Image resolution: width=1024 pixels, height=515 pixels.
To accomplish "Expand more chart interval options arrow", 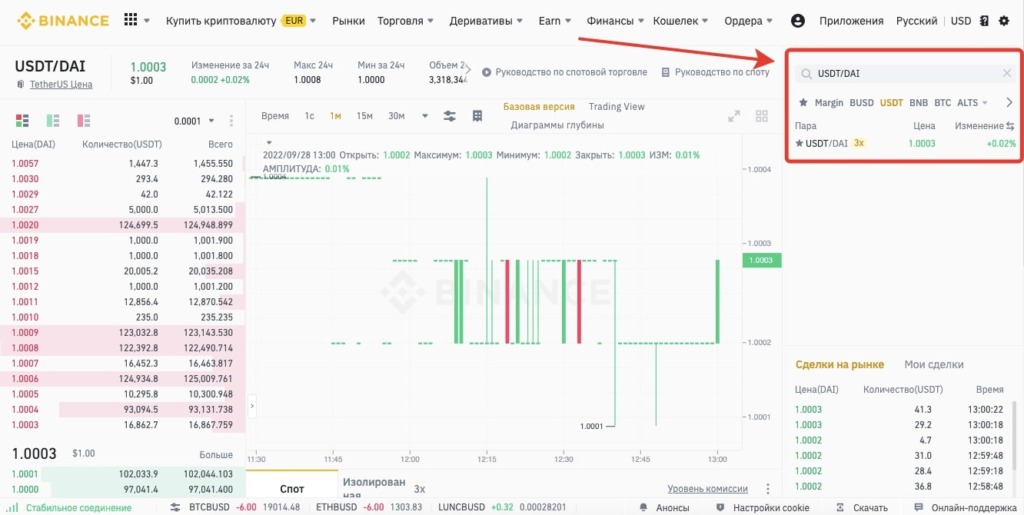I will 425,116.
